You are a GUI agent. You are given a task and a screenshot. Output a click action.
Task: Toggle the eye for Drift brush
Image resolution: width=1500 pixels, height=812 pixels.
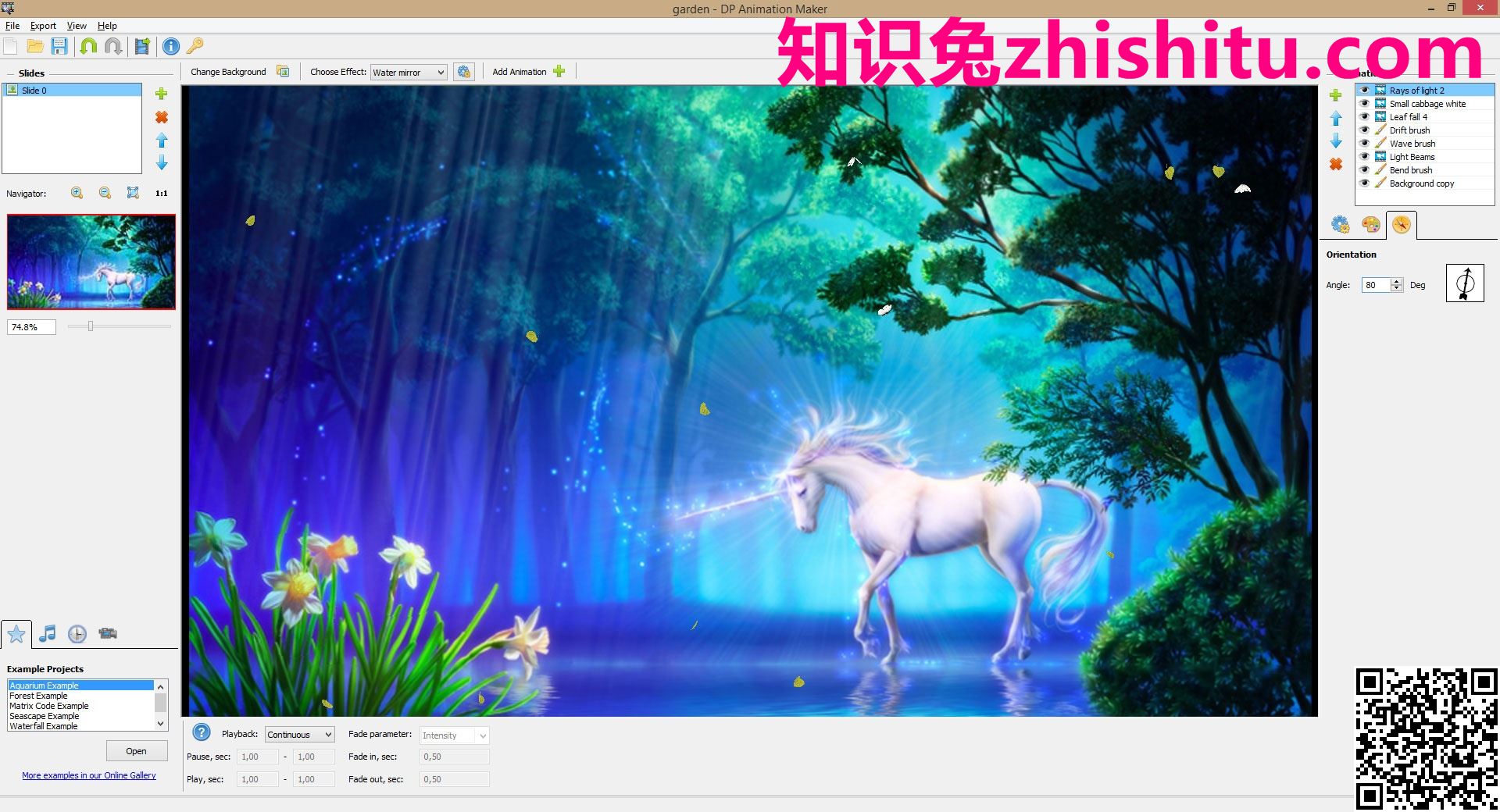[1364, 130]
